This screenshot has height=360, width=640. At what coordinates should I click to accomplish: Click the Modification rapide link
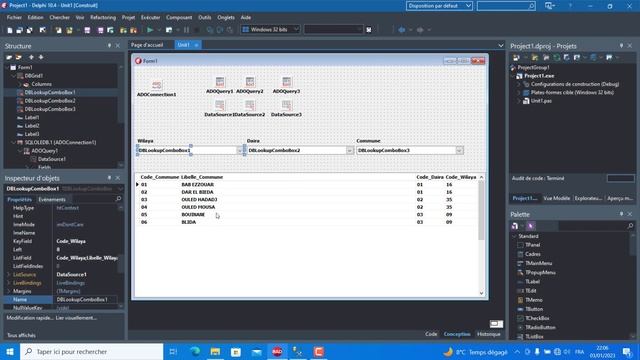tap(29, 318)
